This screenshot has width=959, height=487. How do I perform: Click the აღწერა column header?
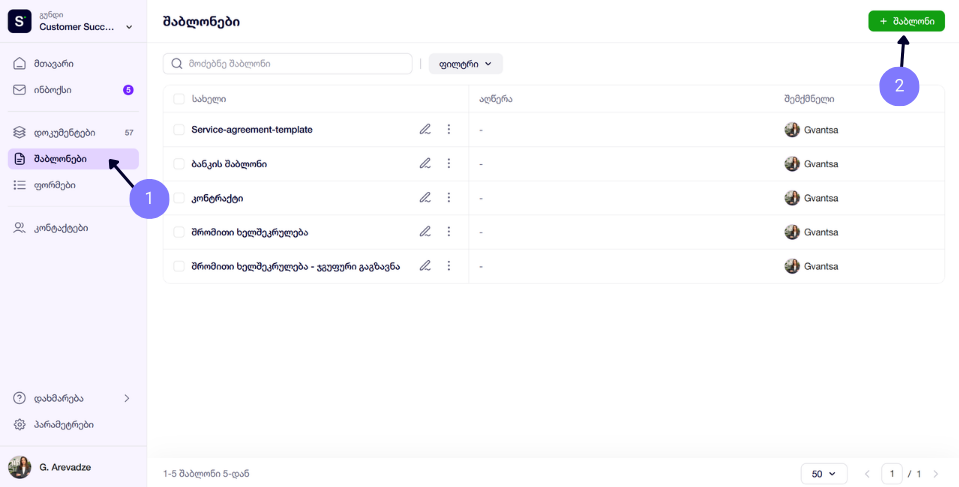coord(495,99)
